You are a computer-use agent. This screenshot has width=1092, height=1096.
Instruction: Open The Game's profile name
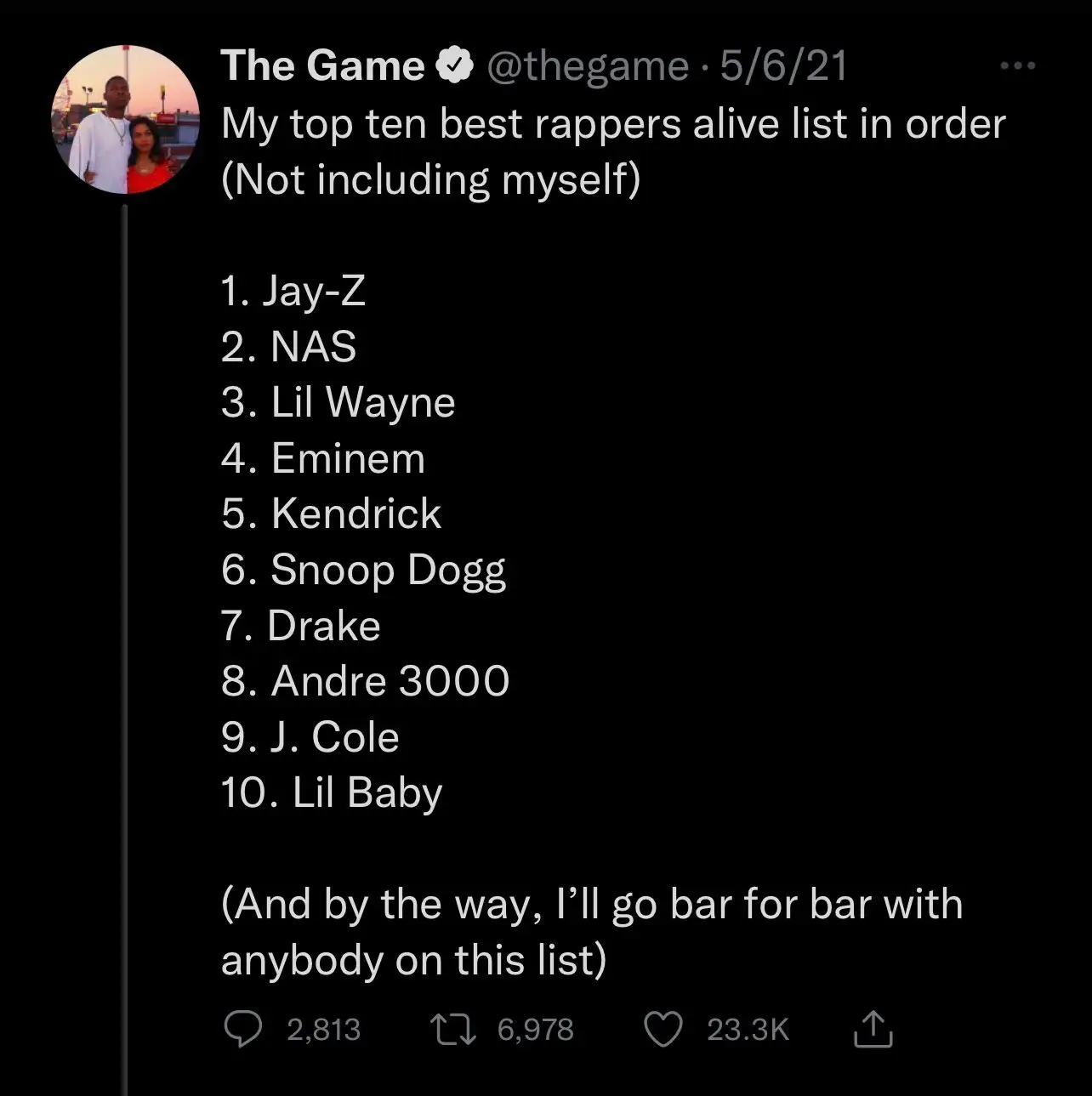pyautogui.click(x=320, y=64)
